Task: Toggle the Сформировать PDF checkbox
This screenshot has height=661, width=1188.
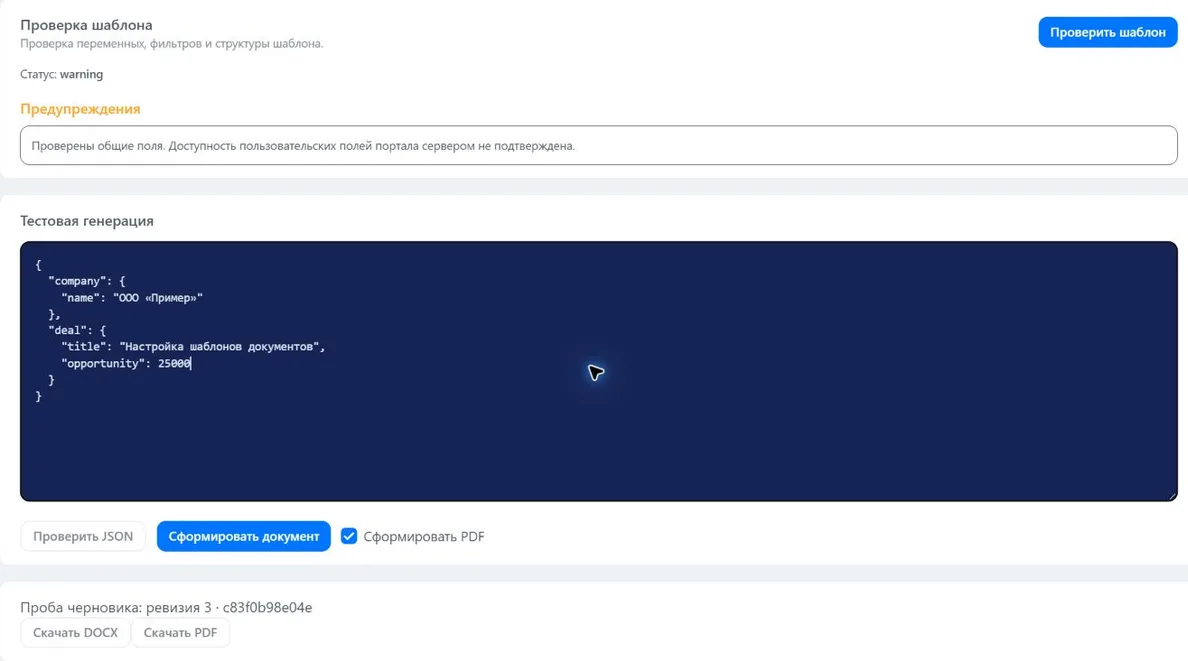Action: (349, 536)
